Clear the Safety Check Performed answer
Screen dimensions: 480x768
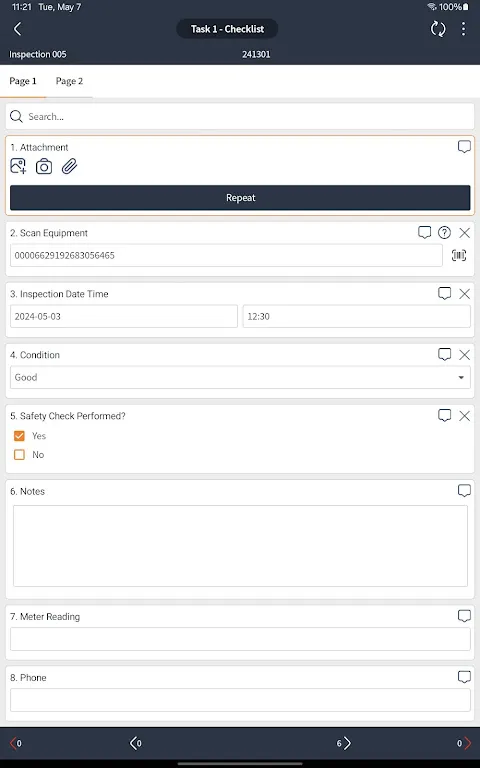pos(464,416)
